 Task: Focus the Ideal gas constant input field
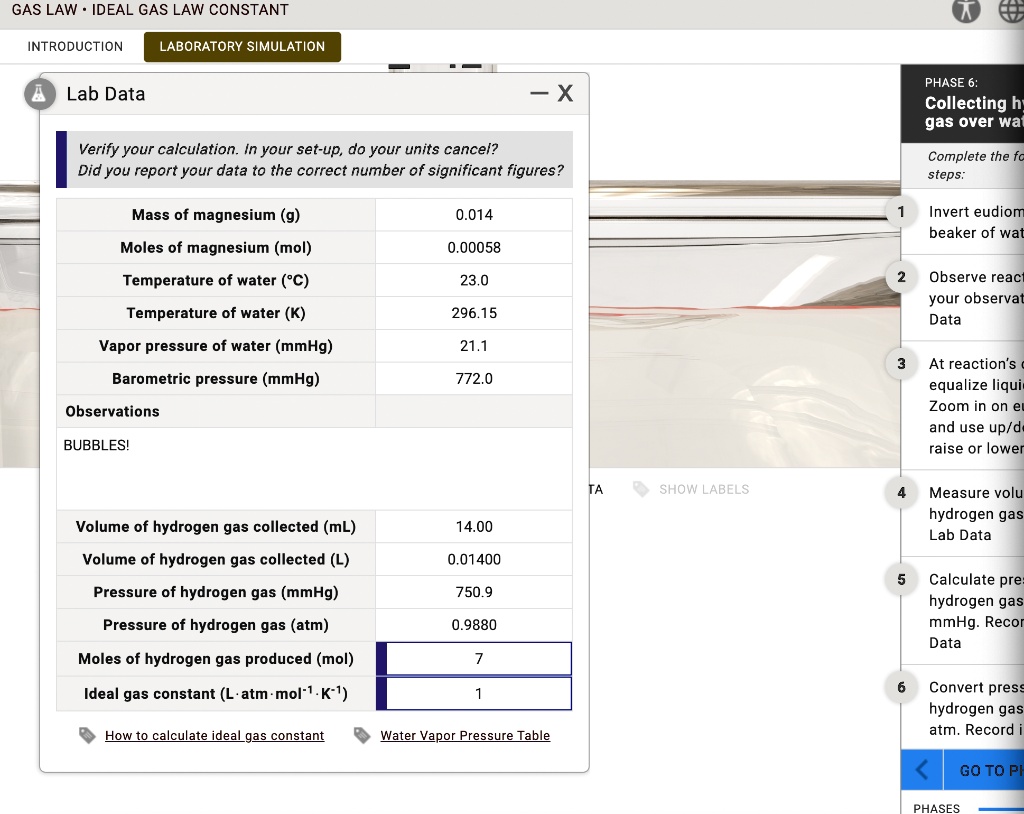pos(478,694)
